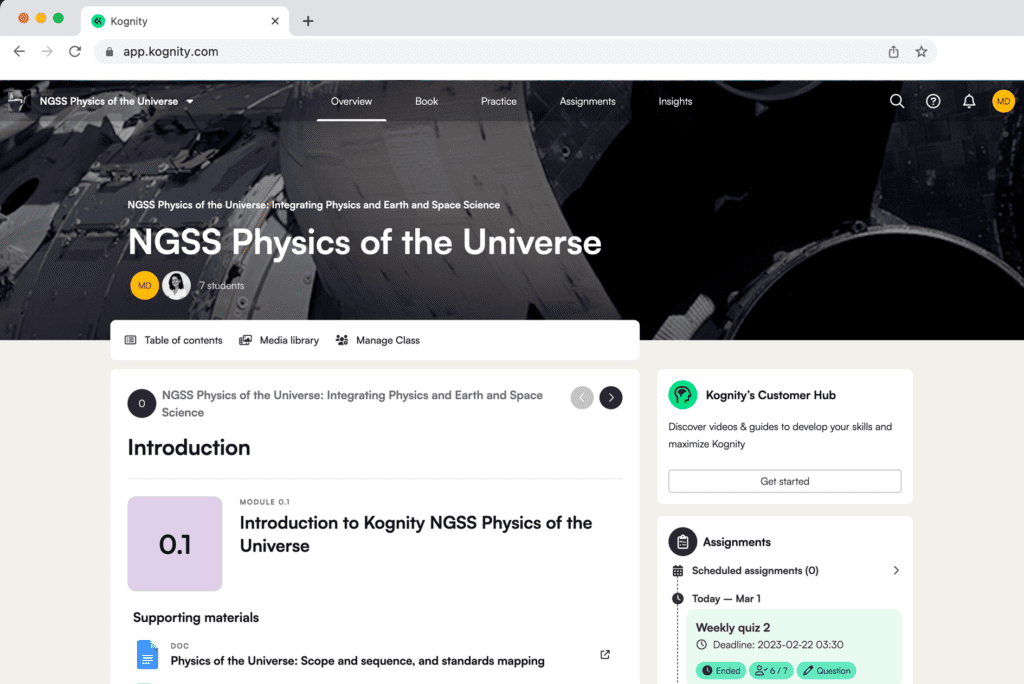Select the Insights menu item

(x=675, y=101)
